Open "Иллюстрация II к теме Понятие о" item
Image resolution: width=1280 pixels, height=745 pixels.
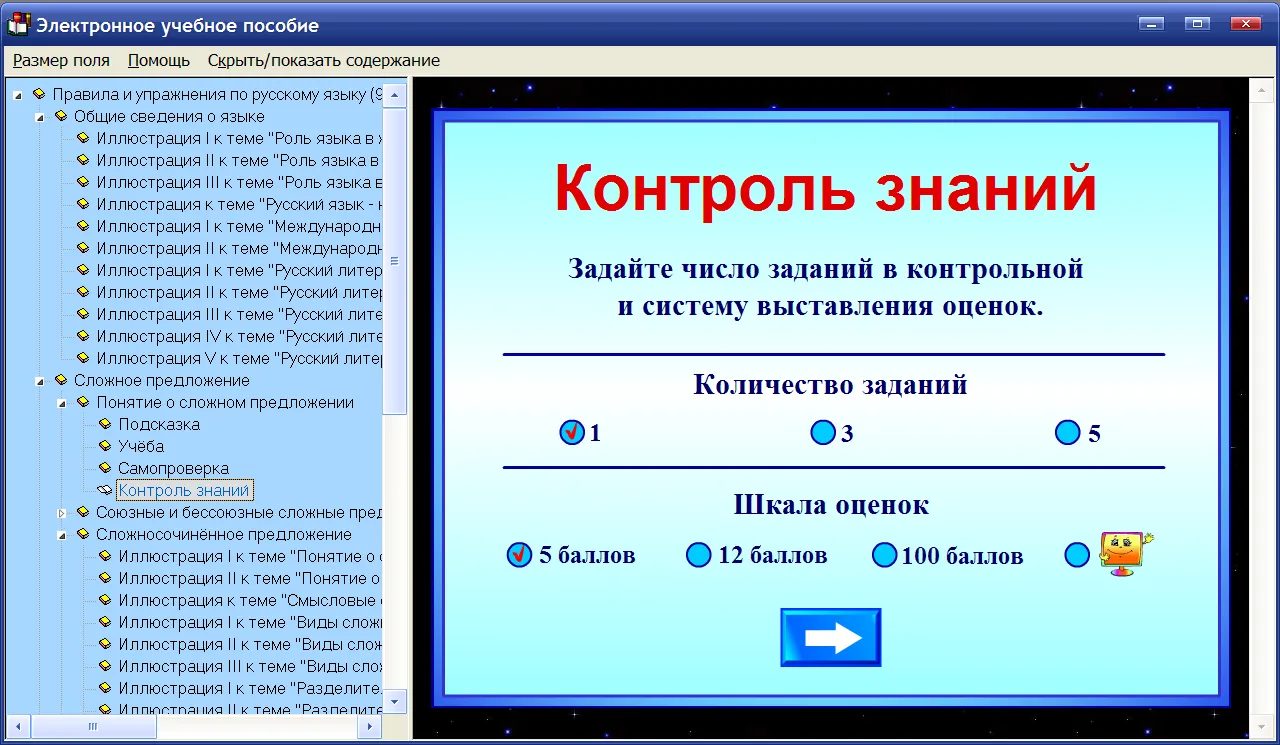[251, 578]
